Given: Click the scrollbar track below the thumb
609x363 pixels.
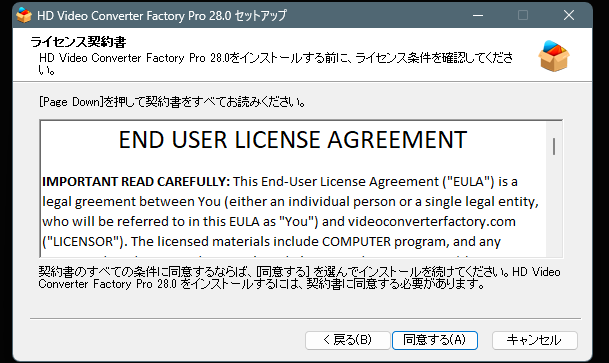Looking at the screenshot, I should pos(554,206).
